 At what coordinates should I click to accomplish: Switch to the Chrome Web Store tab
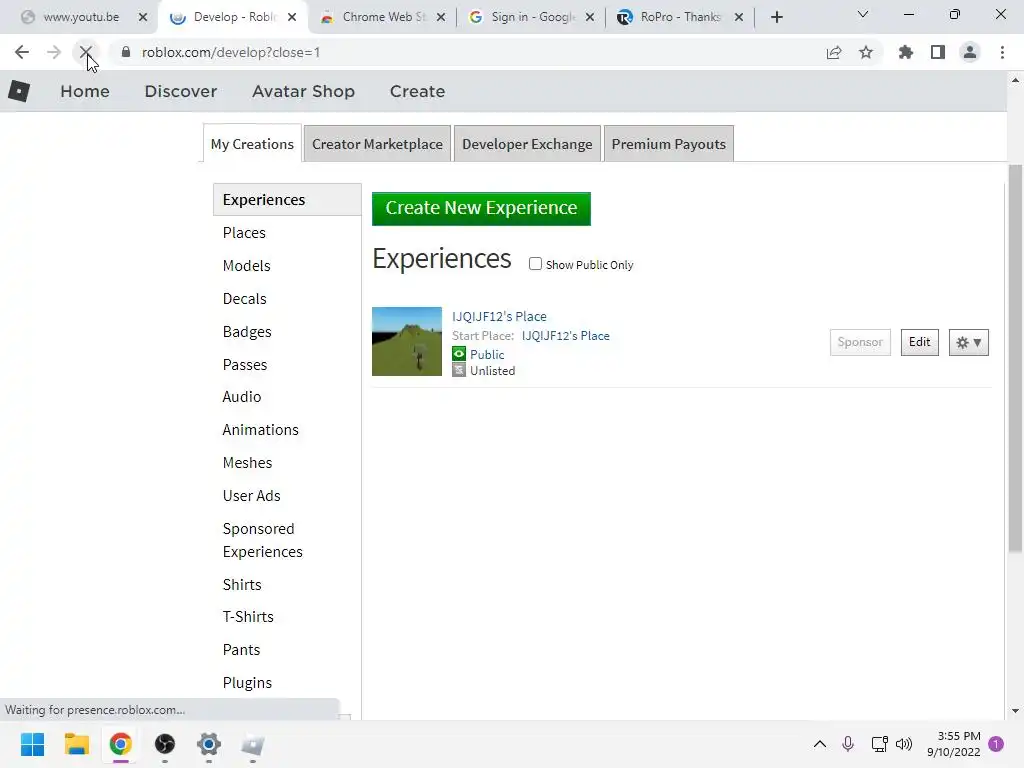coord(384,17)
